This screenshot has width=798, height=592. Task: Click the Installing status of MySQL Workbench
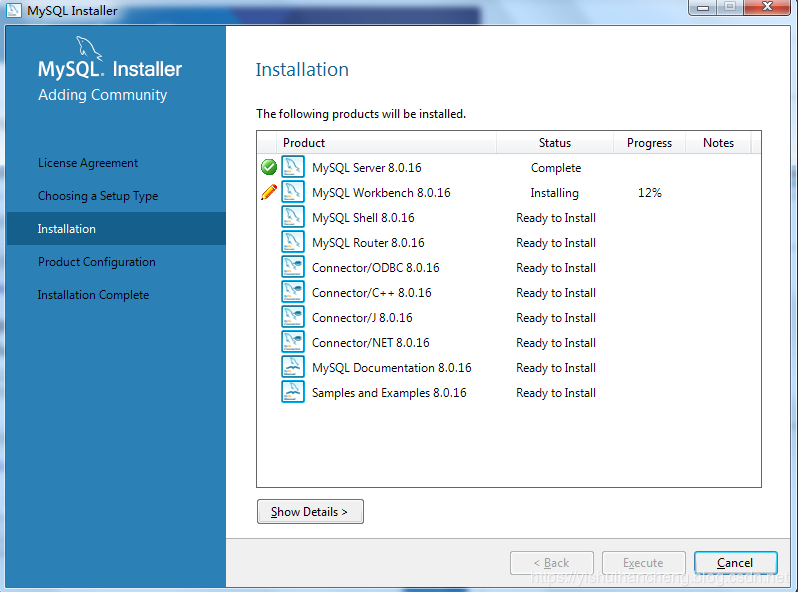coord(554,193)
